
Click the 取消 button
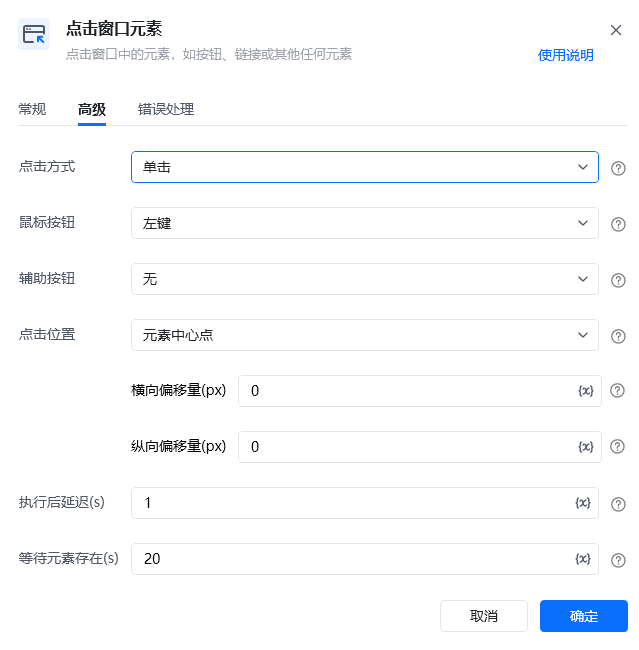[x=484, y=616]
